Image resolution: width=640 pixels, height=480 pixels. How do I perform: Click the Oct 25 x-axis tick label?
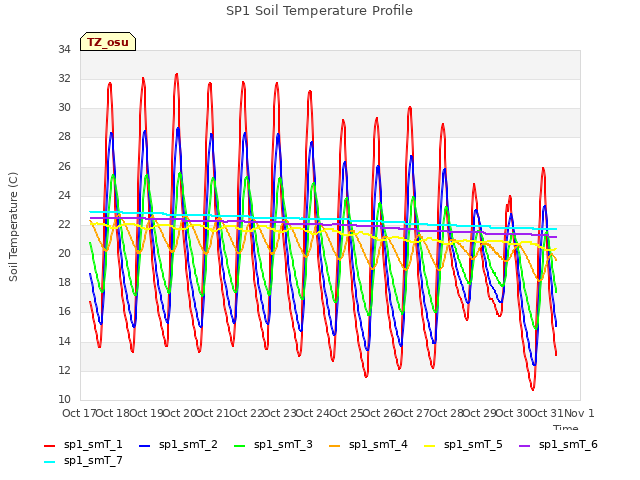click(346, 413)
